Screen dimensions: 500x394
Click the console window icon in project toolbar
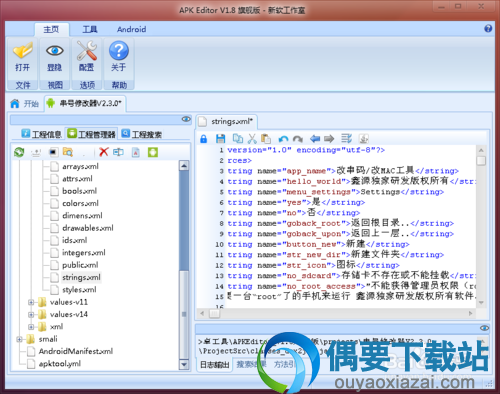53,152
